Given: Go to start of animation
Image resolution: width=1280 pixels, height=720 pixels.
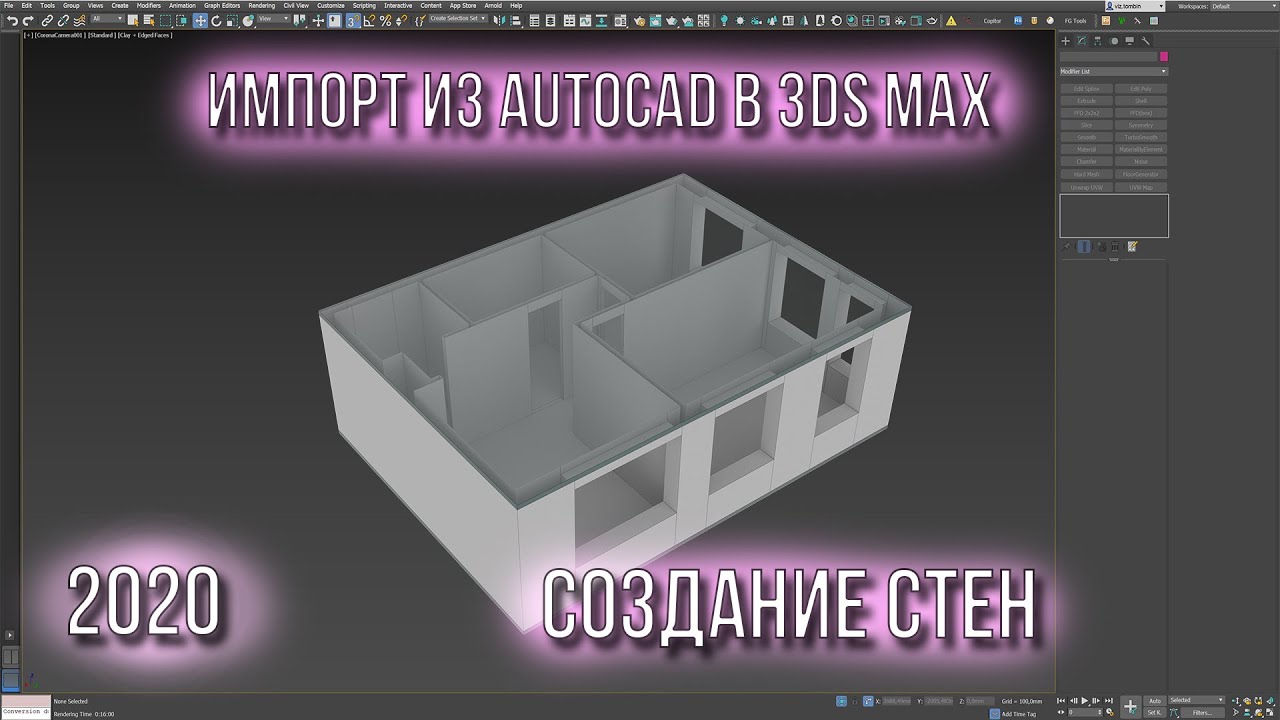Looking at the screenshot, I should (x=1061, y=701).
